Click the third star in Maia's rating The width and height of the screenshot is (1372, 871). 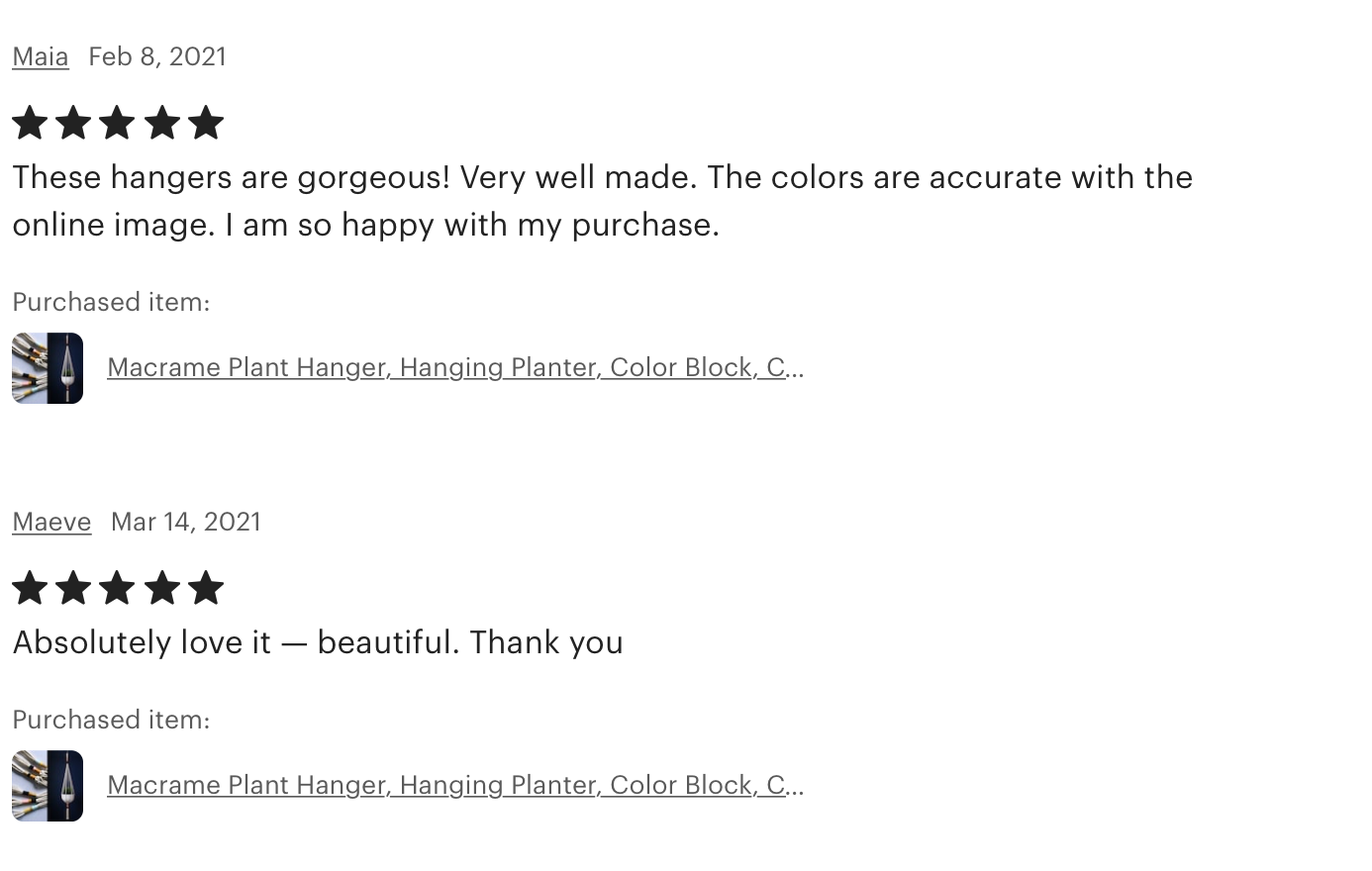coord(117,124)
